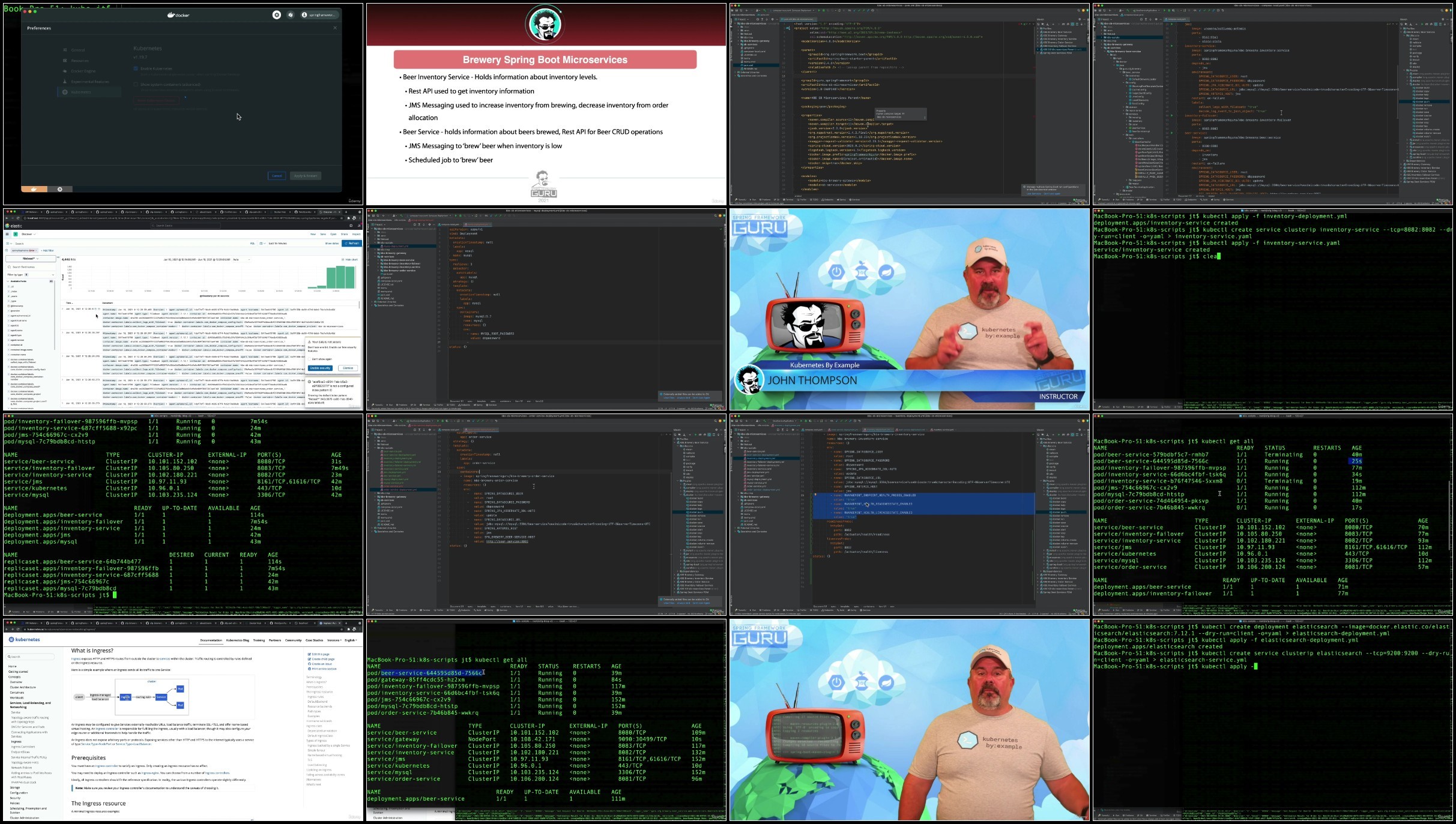Open the John Thompson instructor thumbnail
Image resolution: width=1456 pixels, height=824 pixels.
(x=910, y=309)
